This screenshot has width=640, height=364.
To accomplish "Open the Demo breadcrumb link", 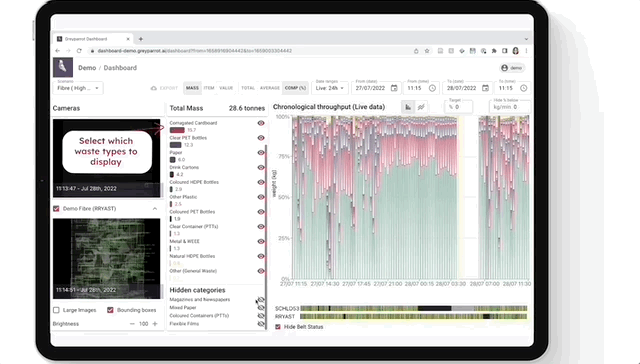I will pyautogui.click(x=87, y=68).
